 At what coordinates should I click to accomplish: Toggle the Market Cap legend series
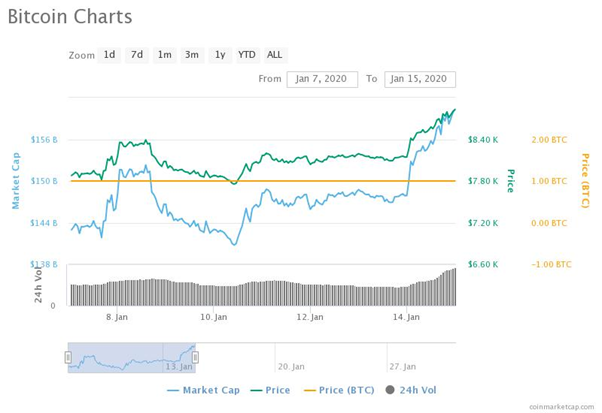203,390
